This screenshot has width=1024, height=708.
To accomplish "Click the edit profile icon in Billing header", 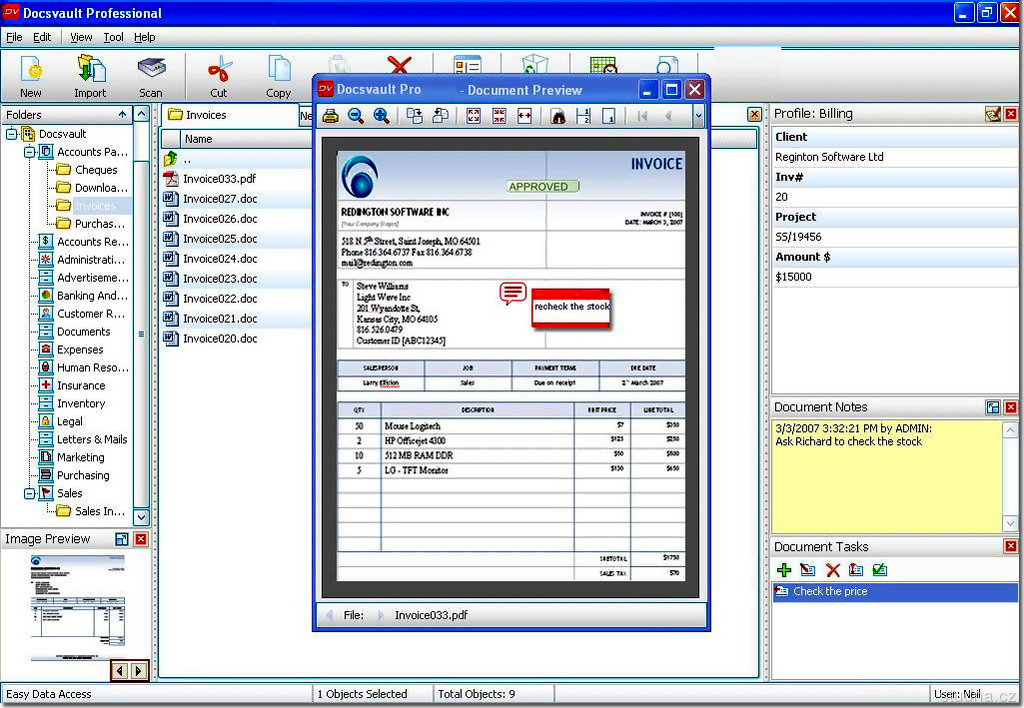I will tap(992, 114).
